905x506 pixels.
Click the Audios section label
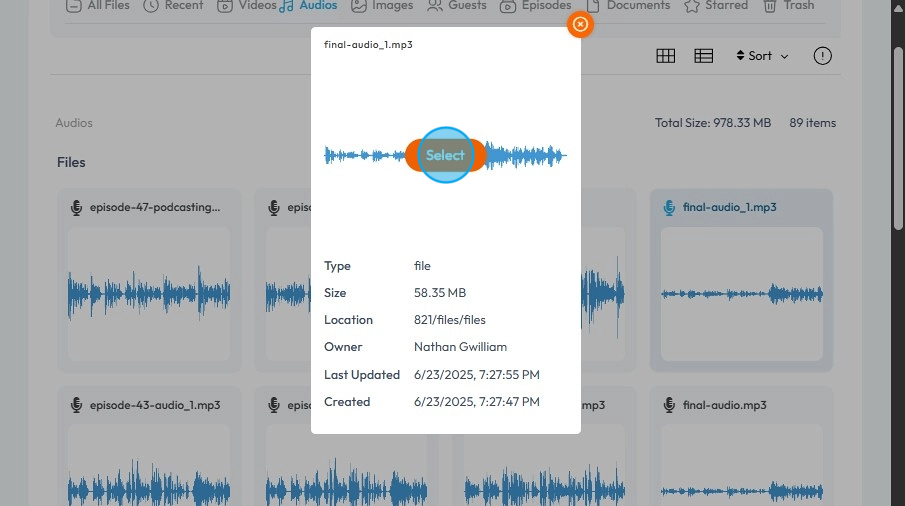point(74,123)
